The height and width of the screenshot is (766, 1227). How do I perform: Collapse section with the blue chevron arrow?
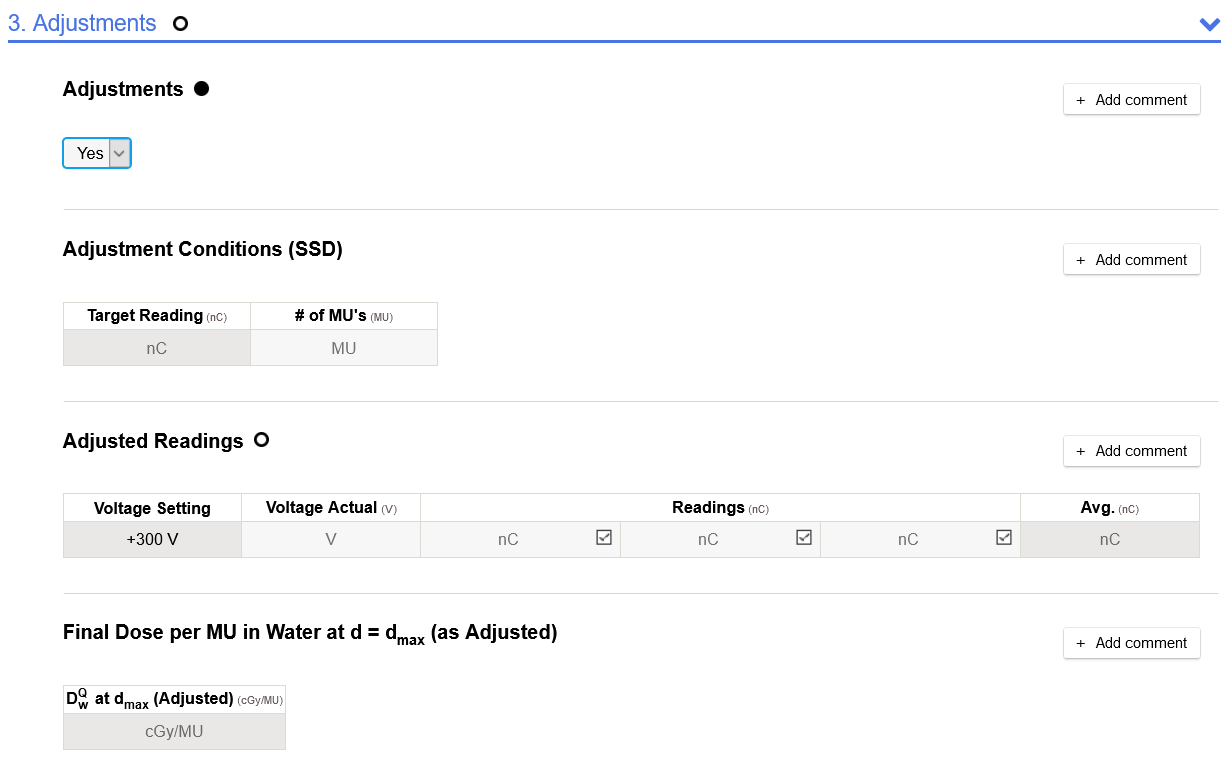[1208, 25]
